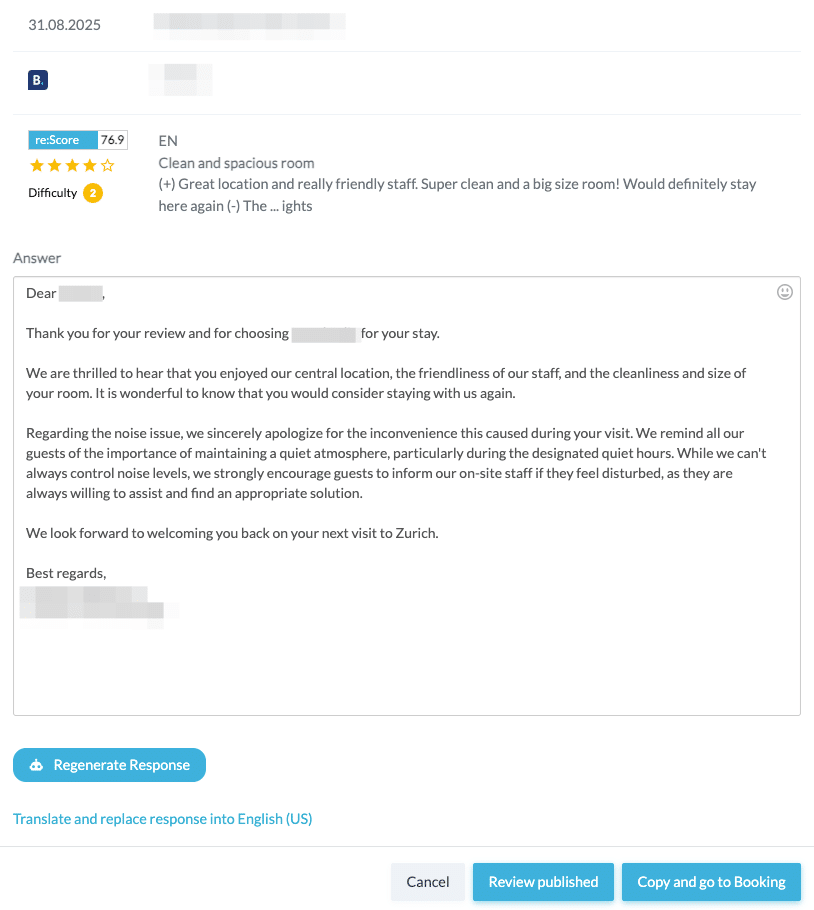Click the Regenerate Response button

(x=109, y=764)
